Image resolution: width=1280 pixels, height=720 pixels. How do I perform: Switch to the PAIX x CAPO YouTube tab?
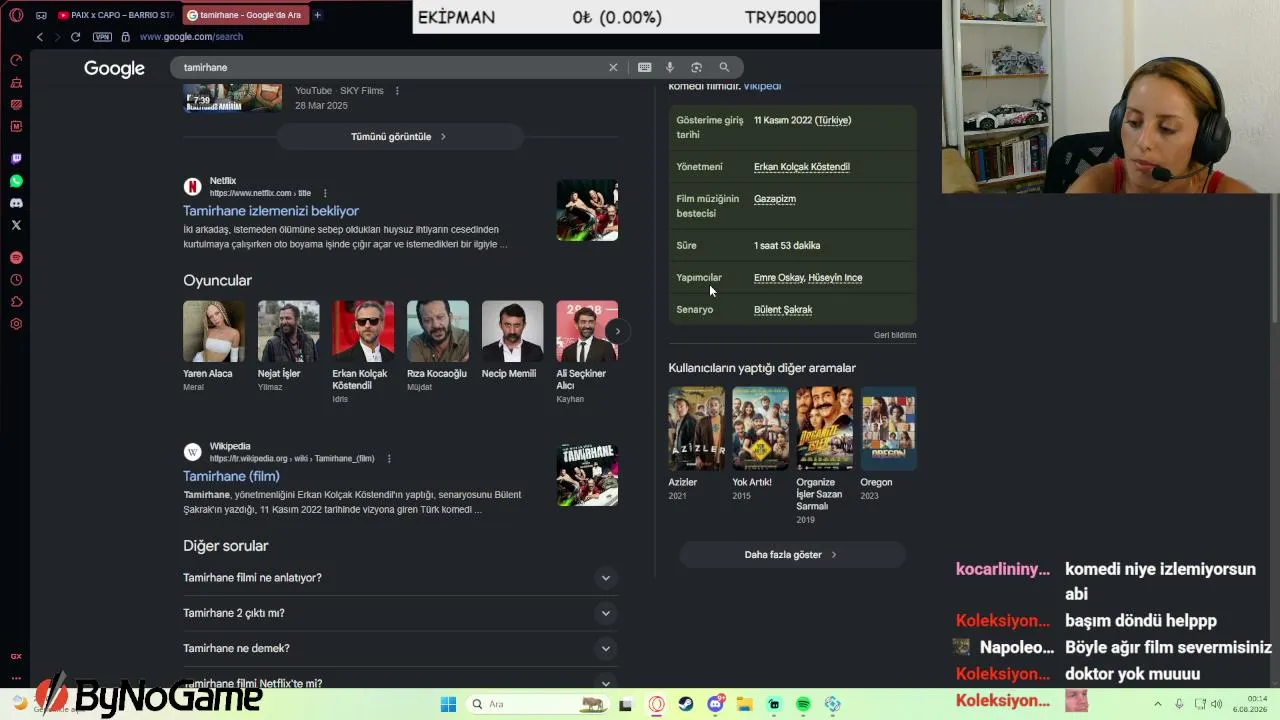115,15
